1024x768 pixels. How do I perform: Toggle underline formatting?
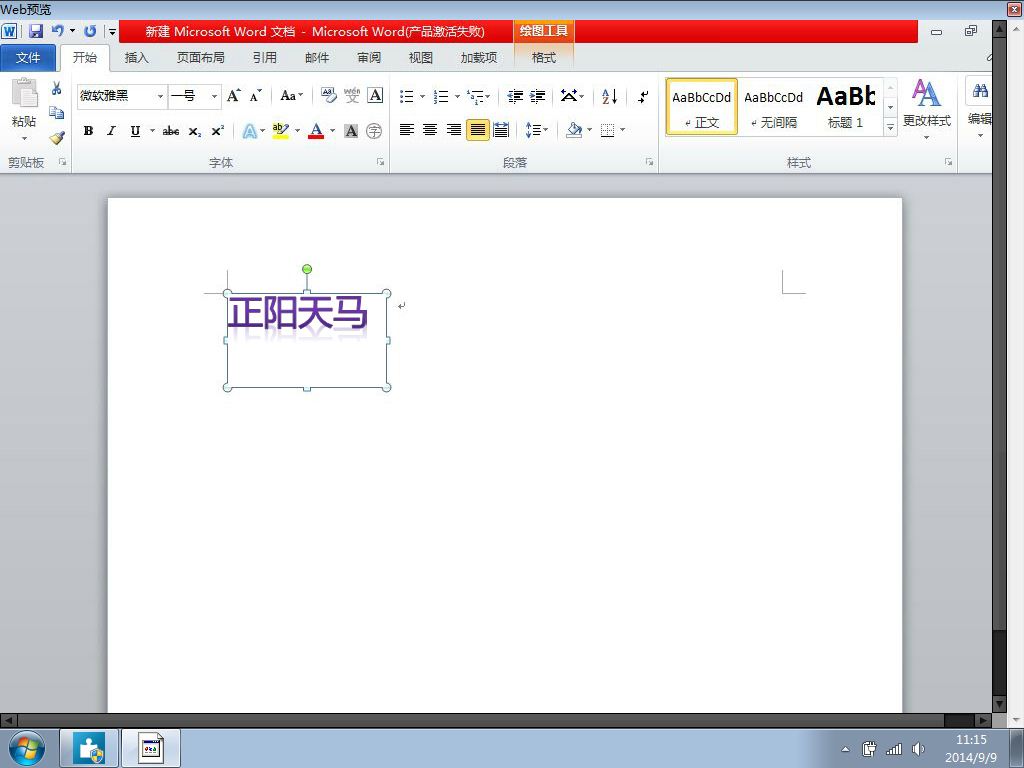point(135,131)
